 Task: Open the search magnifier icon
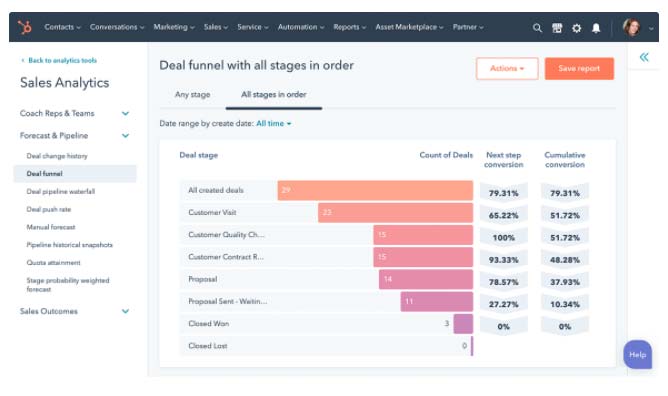[537, 28]
